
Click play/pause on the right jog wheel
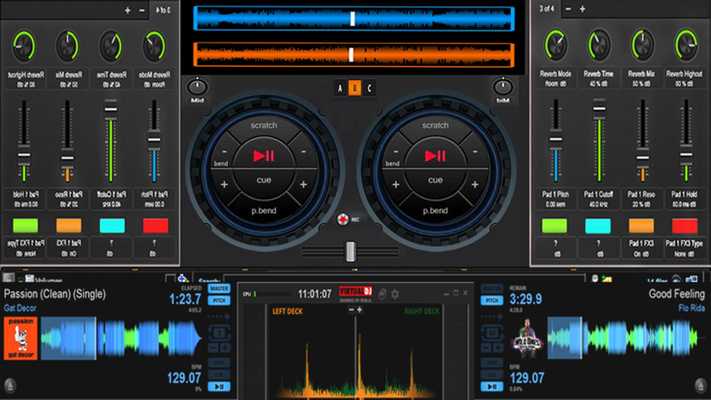click(x=435, y=156)
